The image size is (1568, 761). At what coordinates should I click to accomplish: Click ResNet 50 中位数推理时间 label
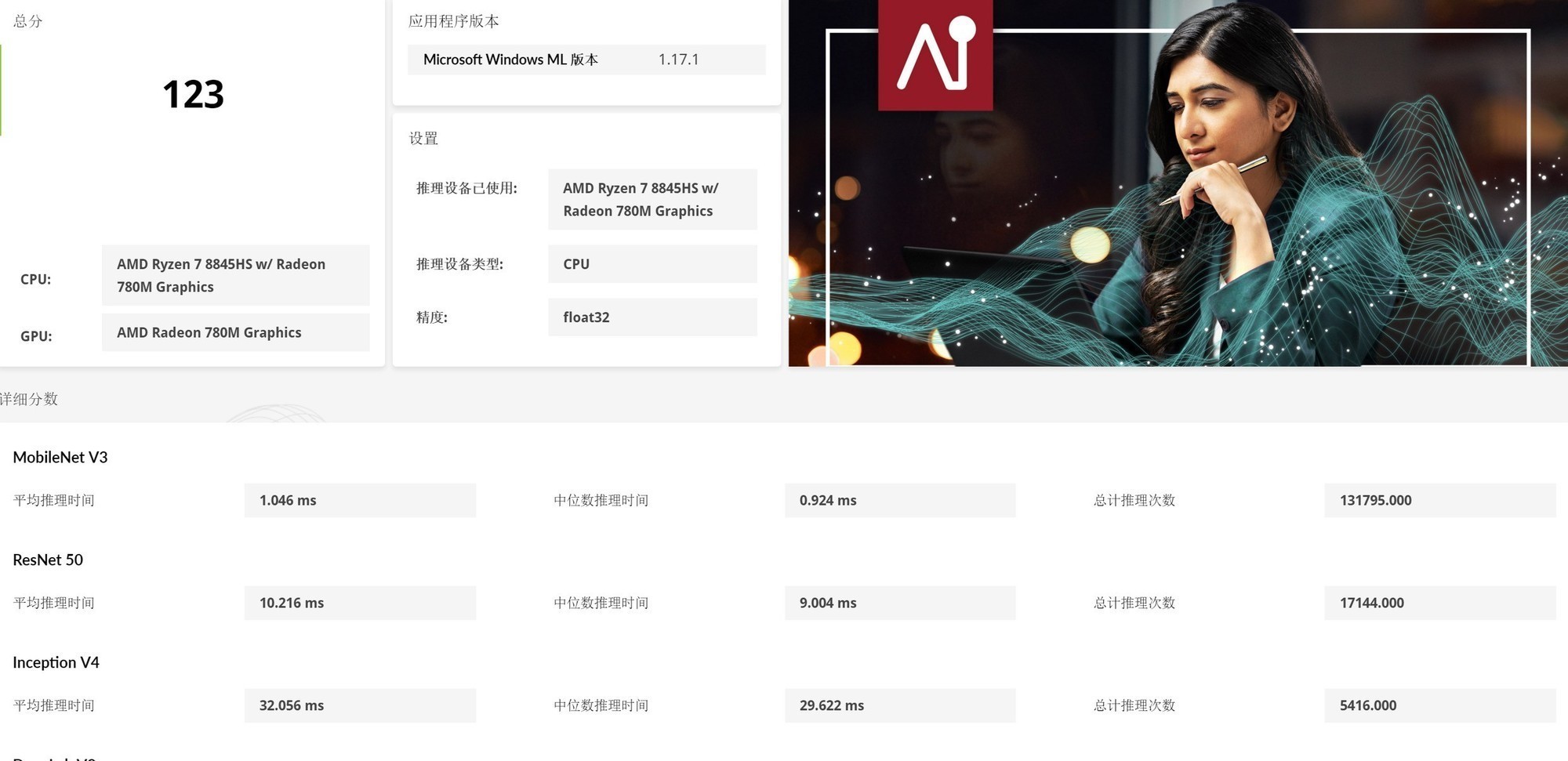(601, 603)
